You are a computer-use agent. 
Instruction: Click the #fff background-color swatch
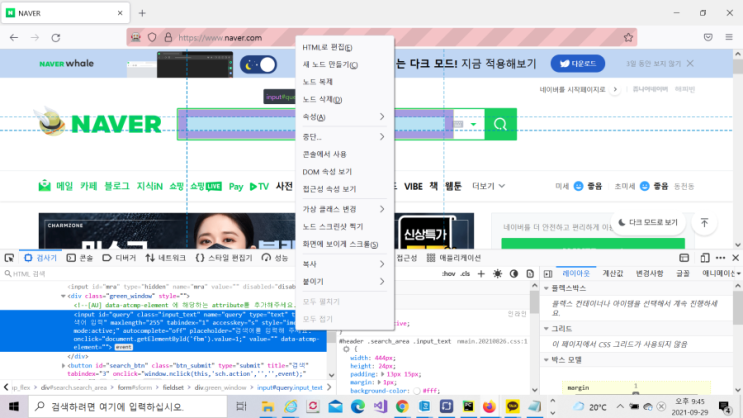[x=417, y=391]
